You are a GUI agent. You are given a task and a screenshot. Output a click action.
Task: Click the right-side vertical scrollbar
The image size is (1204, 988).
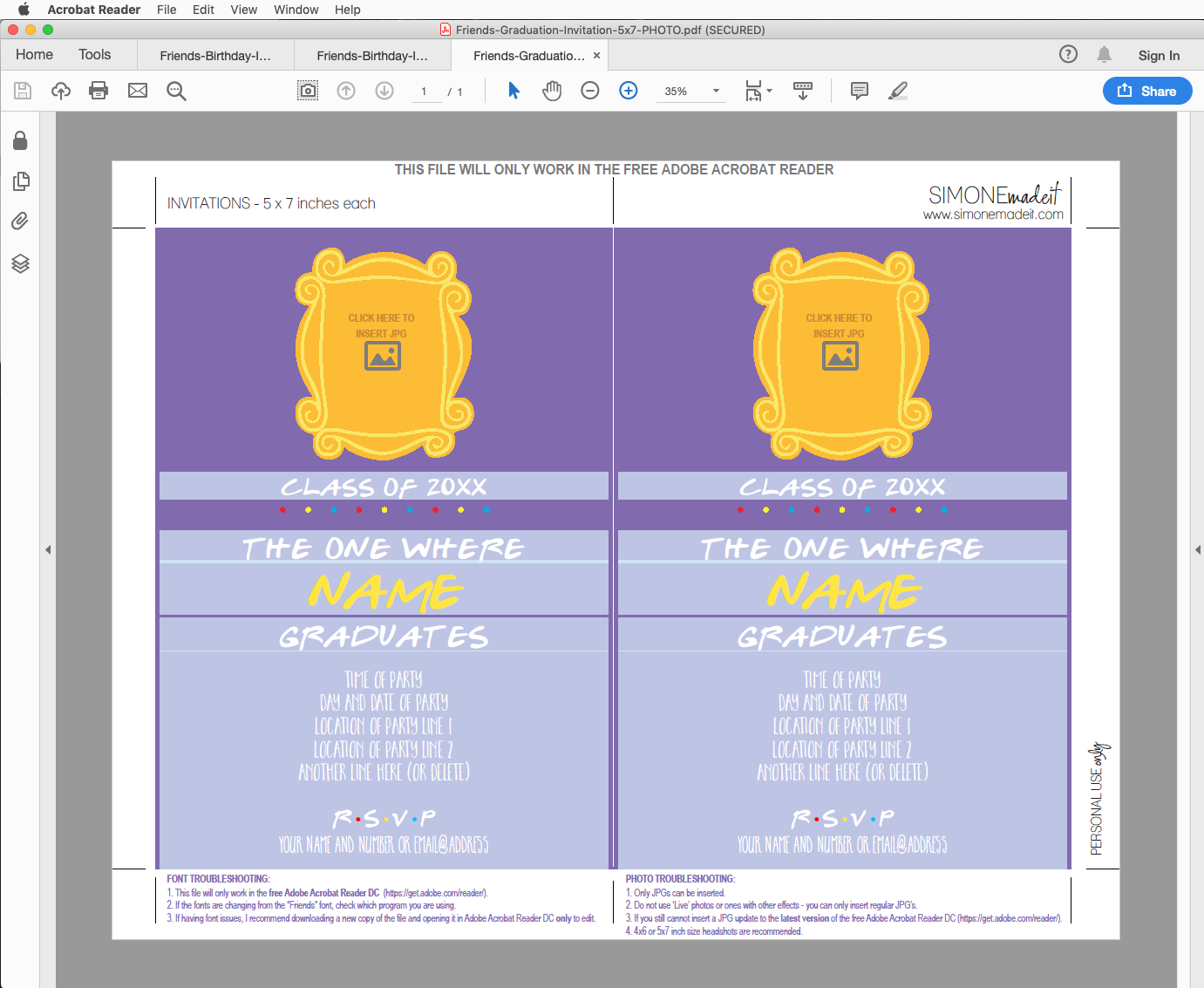coord(1184,549)
